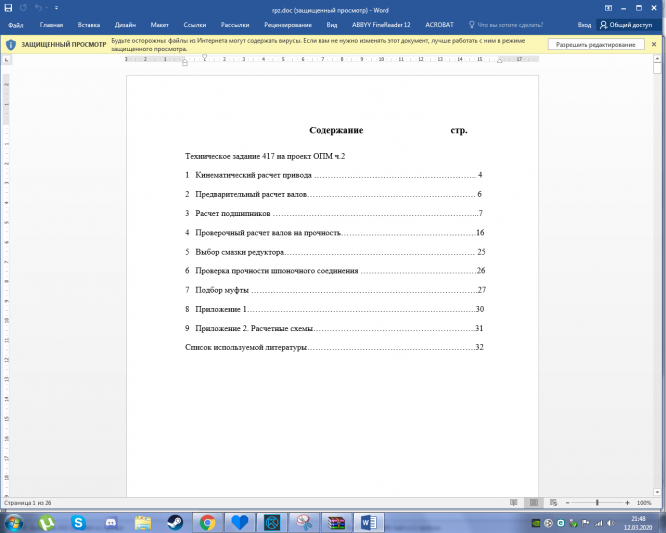Open Discord from the taskbar
The image size is (666, 533).
pos(110,522)
